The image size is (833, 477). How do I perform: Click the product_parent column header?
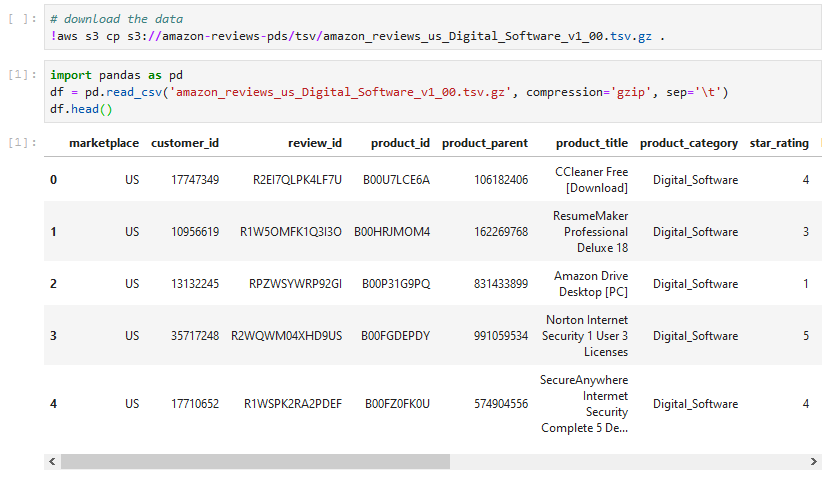click(x=485, y=143)
